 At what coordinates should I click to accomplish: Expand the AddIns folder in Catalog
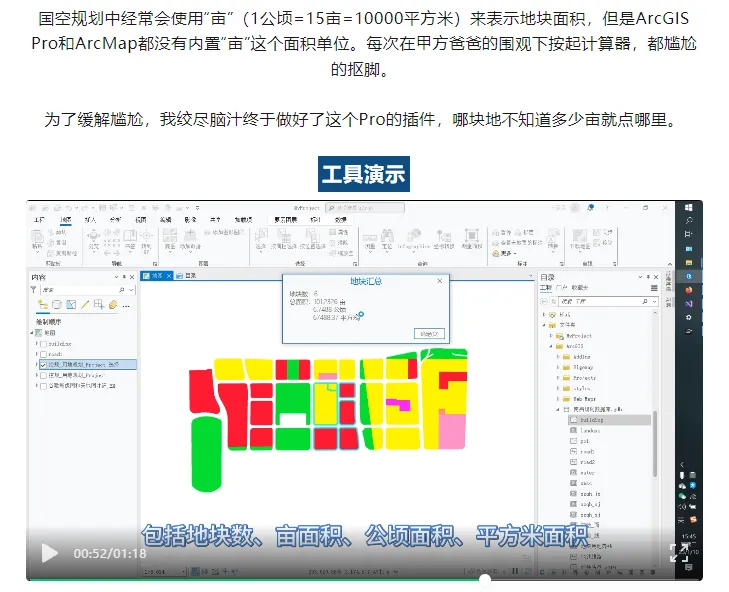tap(558, 357)
